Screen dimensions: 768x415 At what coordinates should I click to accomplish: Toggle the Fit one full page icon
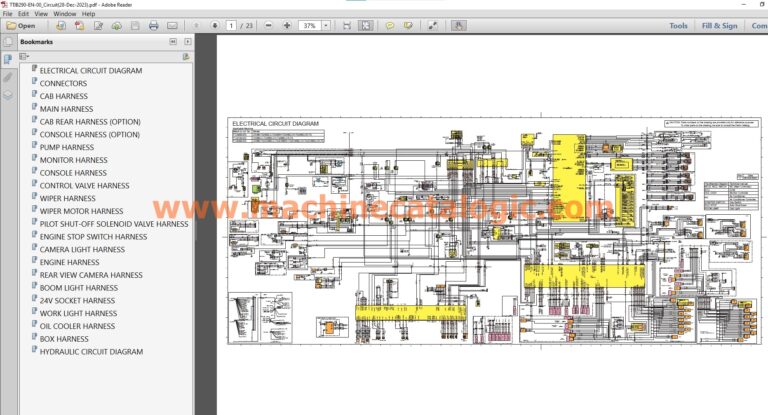click(x=365, y=25)
